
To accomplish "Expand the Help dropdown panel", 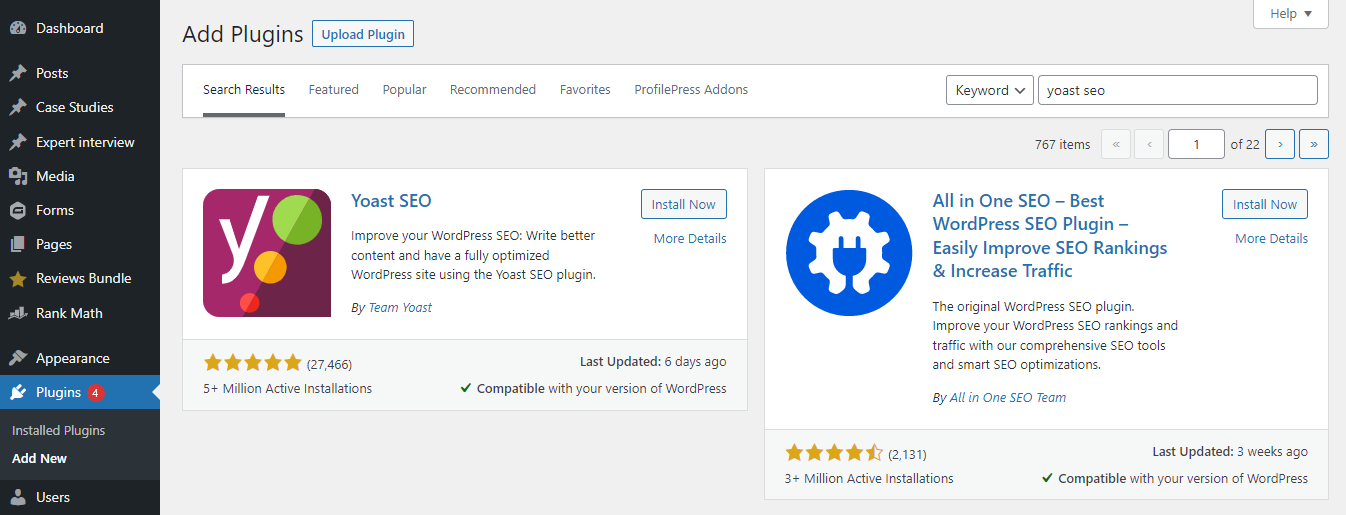I will click(1291, 14).
